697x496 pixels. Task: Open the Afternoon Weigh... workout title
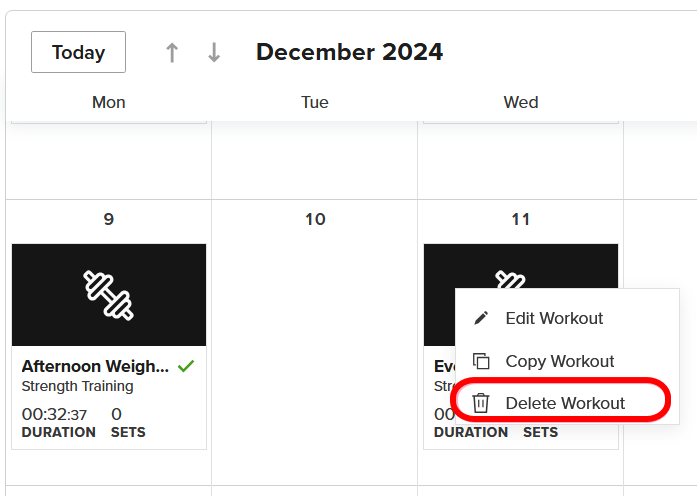(x=95, y=366)
